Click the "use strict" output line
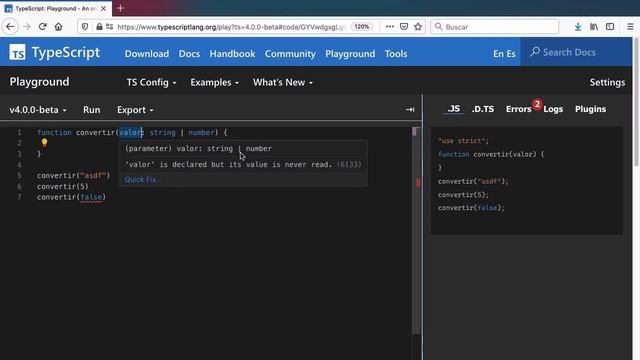Image resolution: width=640 pixels, height=360 pixels. (x=463, y=141)
